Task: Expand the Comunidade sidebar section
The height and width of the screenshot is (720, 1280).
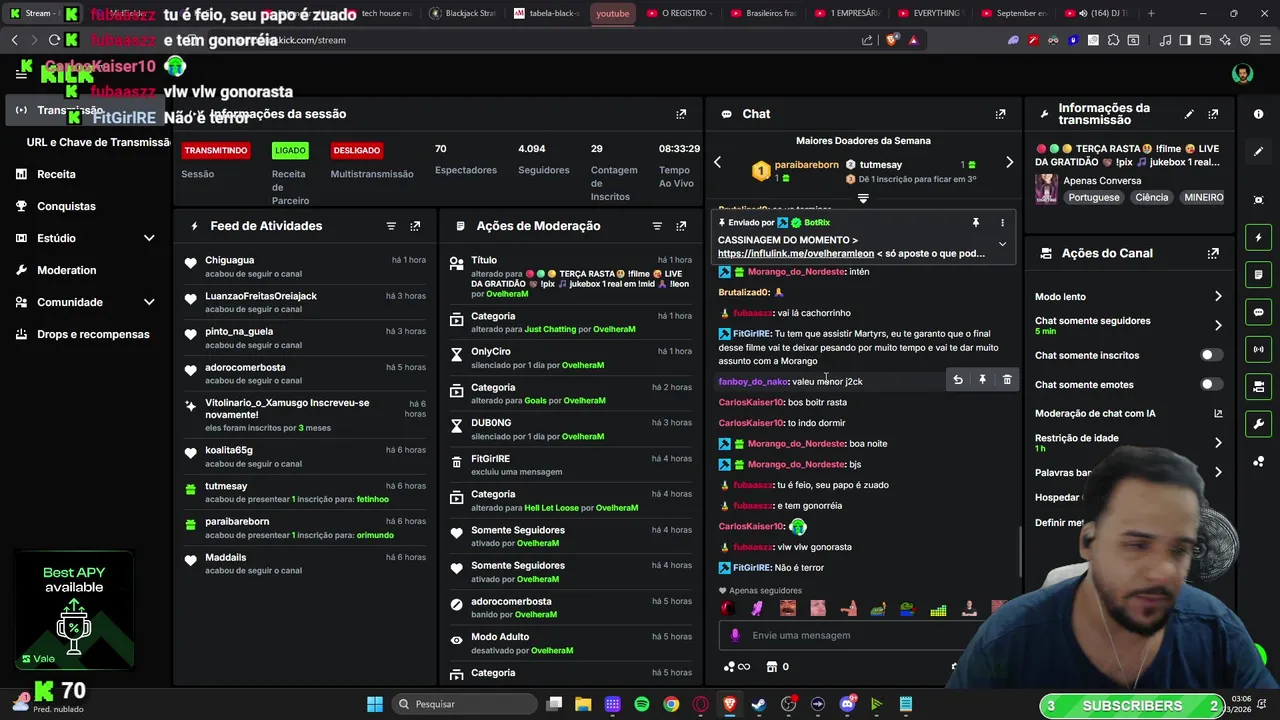Action: coord(149,302)
